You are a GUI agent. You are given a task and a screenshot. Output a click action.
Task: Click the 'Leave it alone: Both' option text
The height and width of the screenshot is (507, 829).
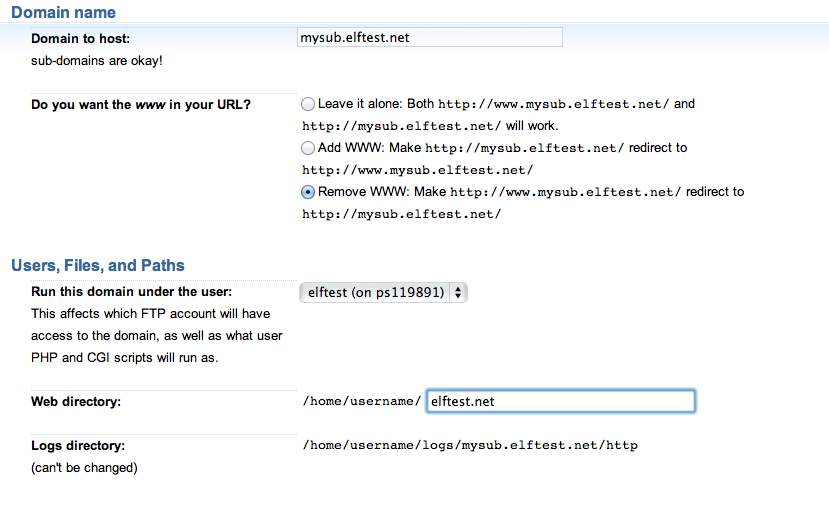tap(376, 104)
